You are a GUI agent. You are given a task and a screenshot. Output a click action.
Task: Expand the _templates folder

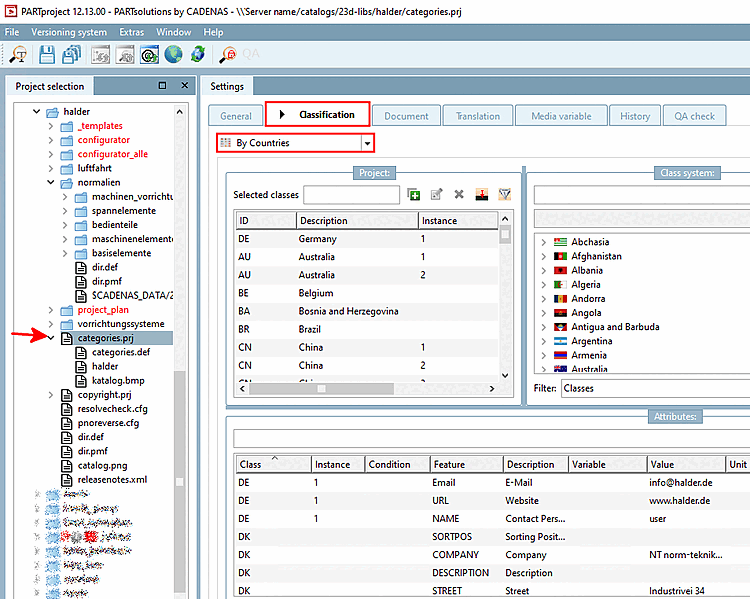click(x=51, y=126)
